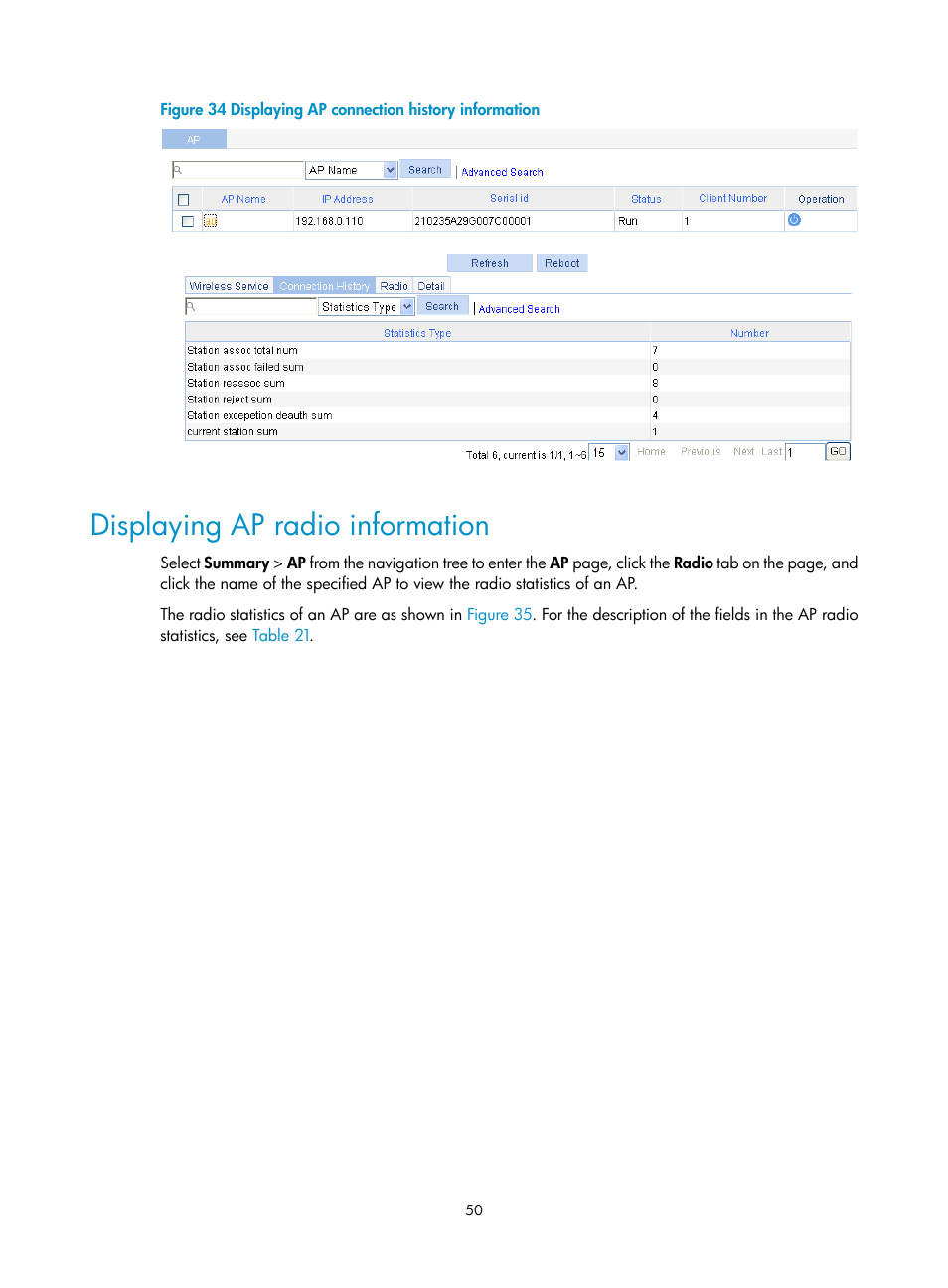Select Station exception deauth sum row

(518, 415)
